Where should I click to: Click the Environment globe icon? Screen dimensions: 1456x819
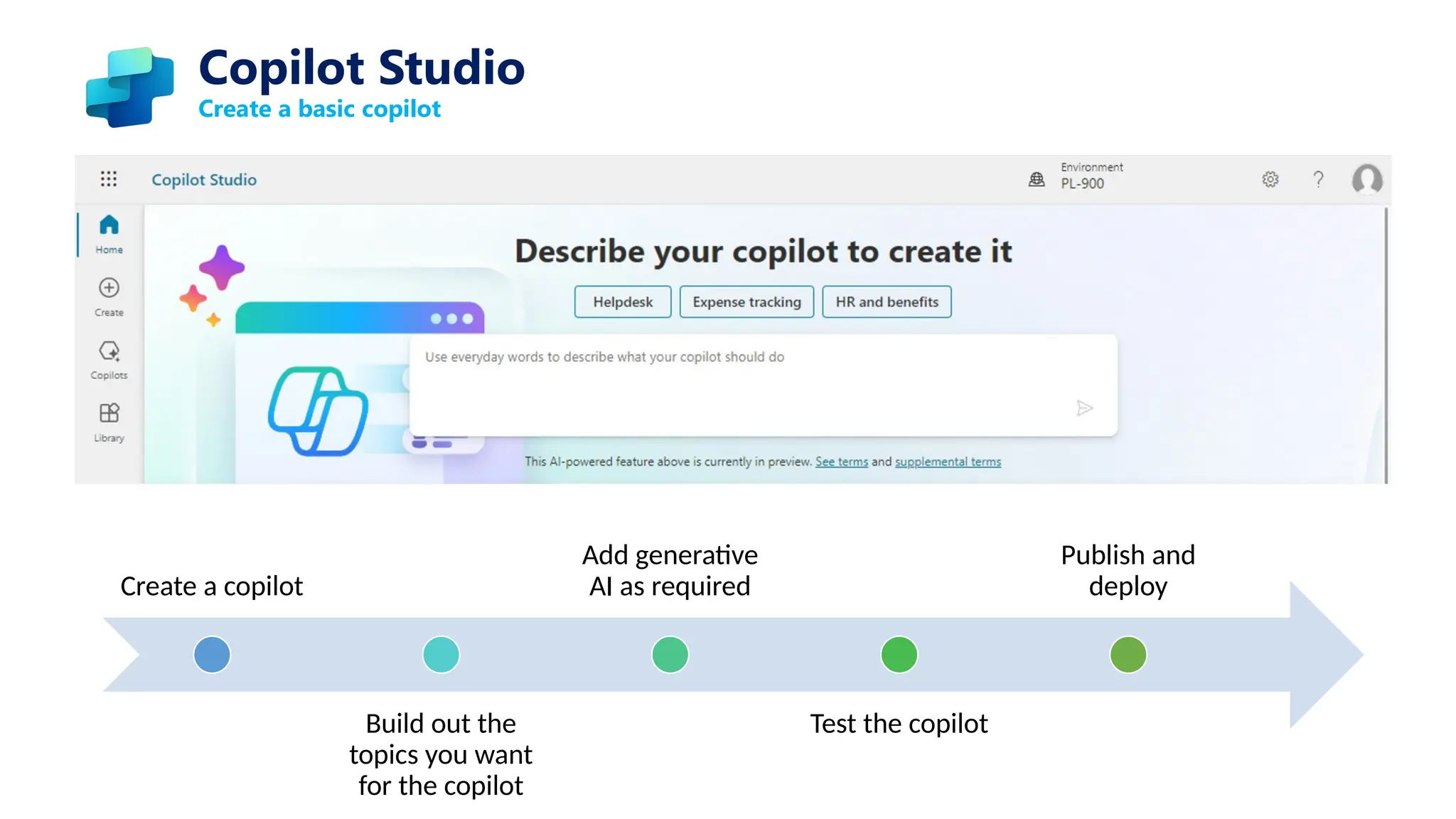click(1037, 179)
